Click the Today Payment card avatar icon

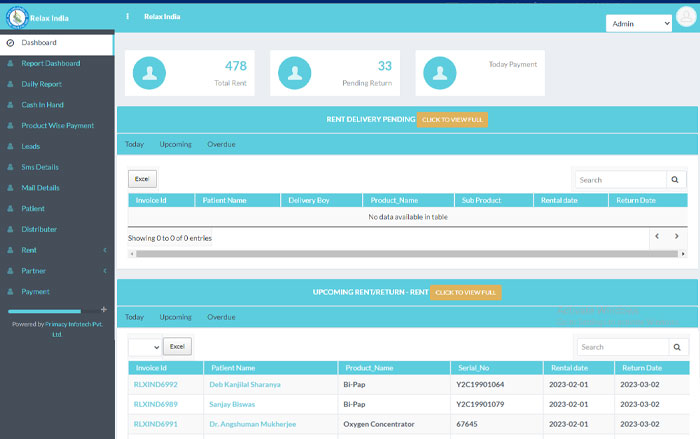point(440,73)
